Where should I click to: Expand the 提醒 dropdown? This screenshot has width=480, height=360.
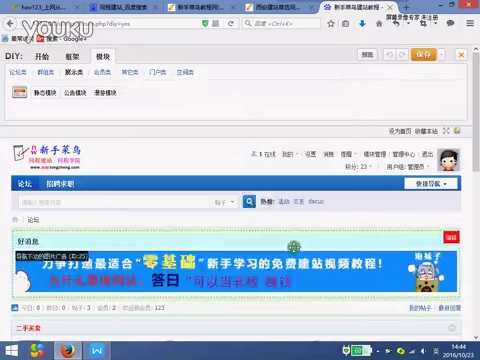349,154
